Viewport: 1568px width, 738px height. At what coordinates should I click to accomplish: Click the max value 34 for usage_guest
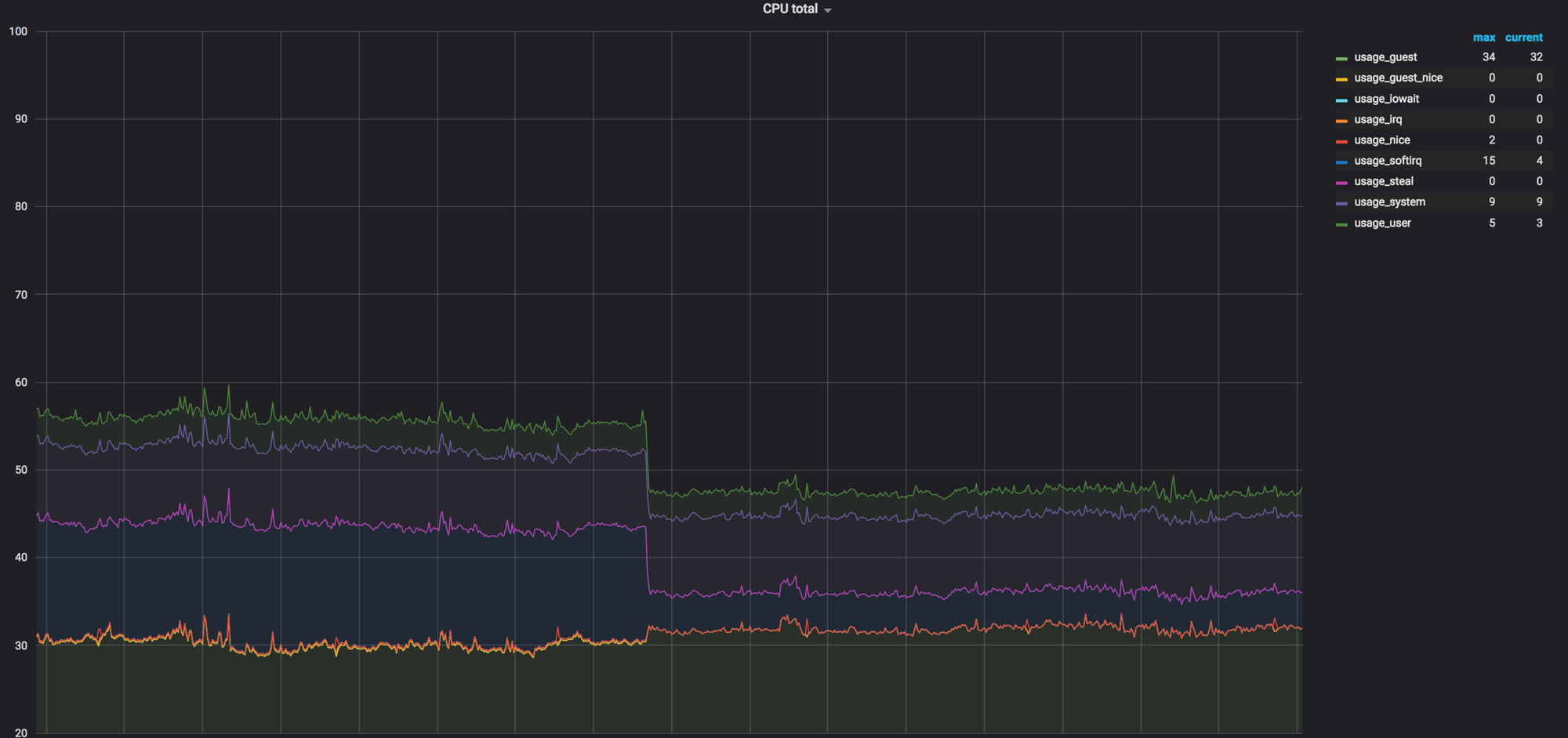tap(1488, 57)
